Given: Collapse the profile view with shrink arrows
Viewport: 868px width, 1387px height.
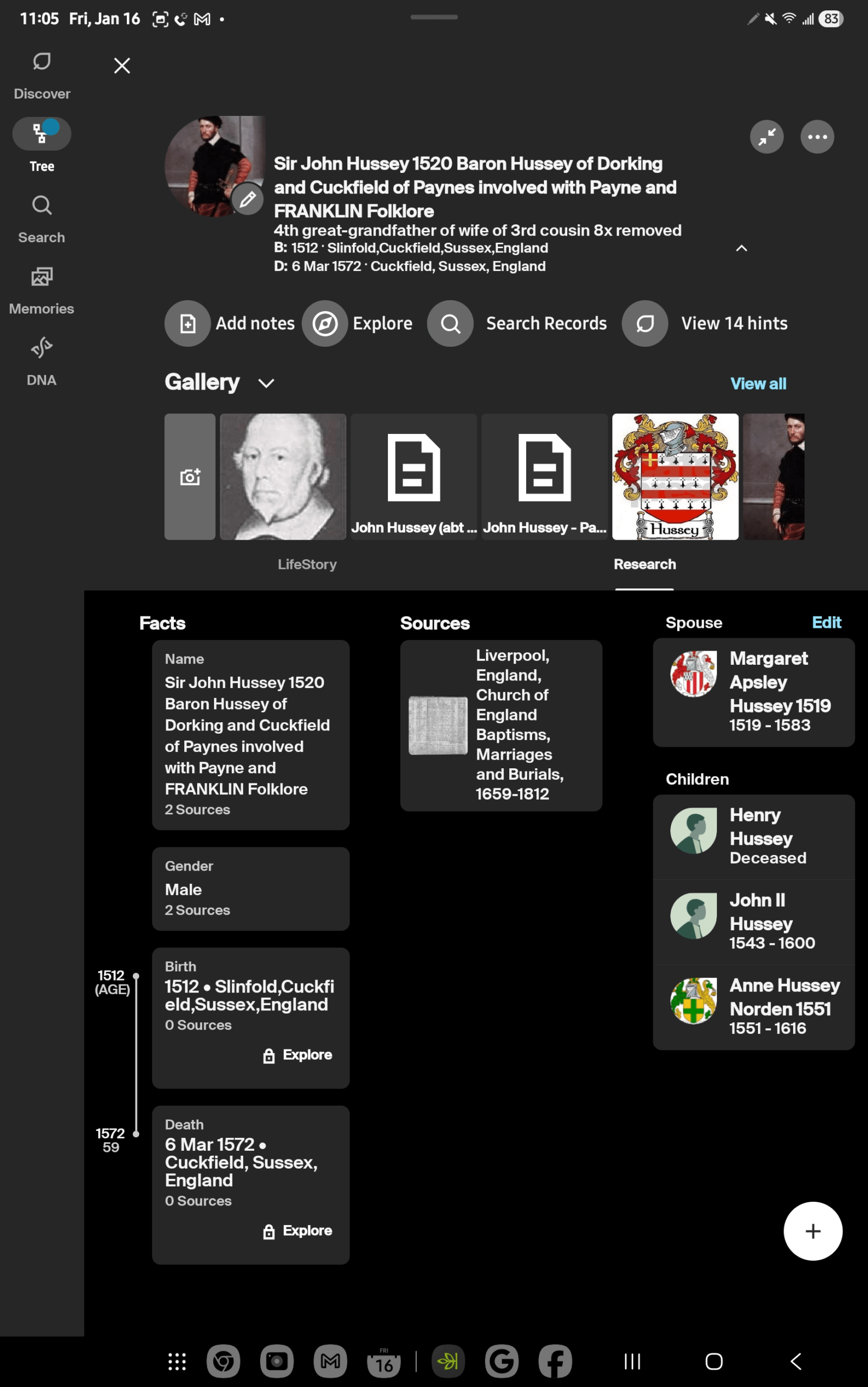Looking at the screenshot, I should [766, 137].
